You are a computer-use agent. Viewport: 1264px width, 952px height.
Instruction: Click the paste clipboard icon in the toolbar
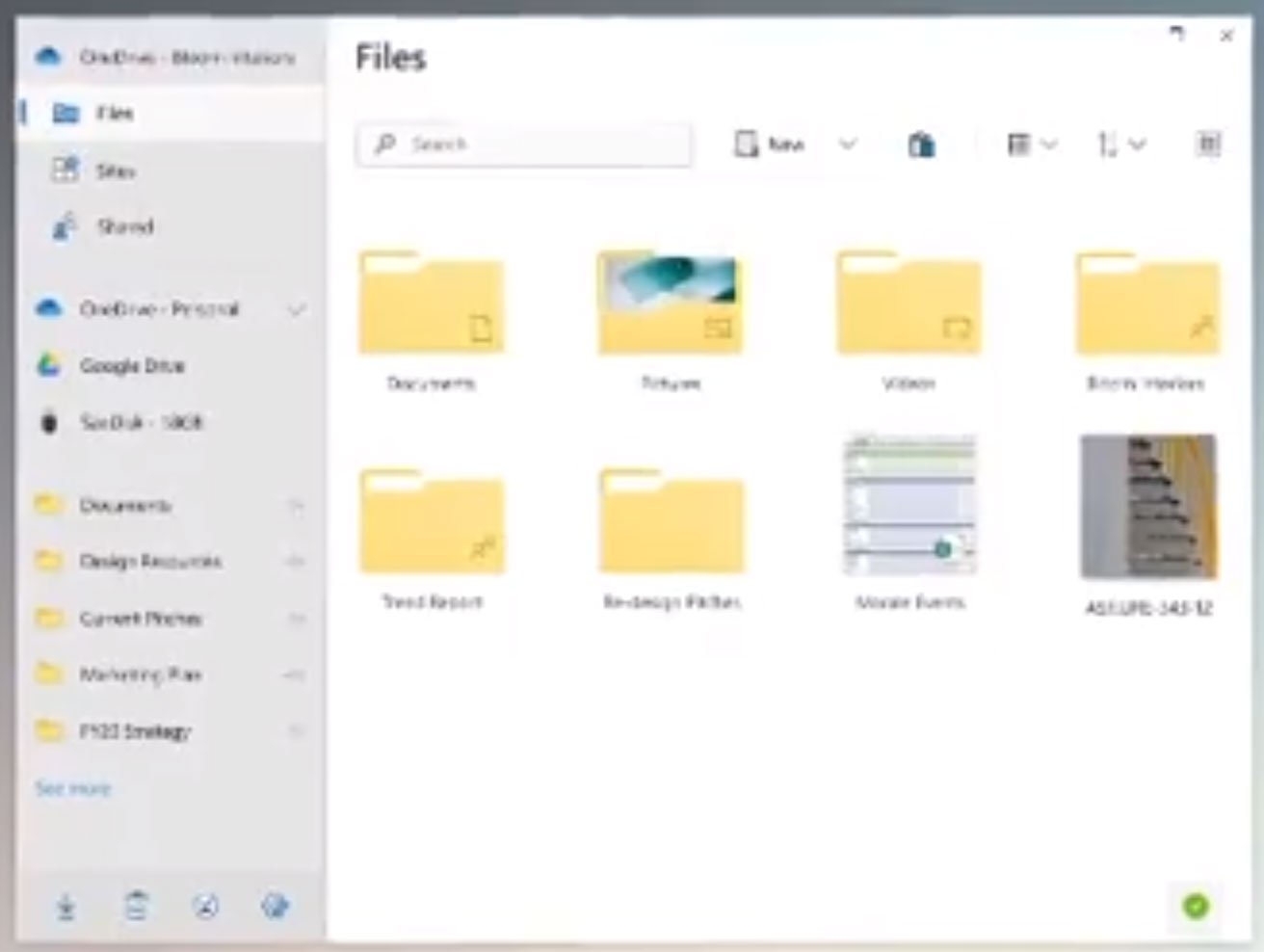point(921,145)
